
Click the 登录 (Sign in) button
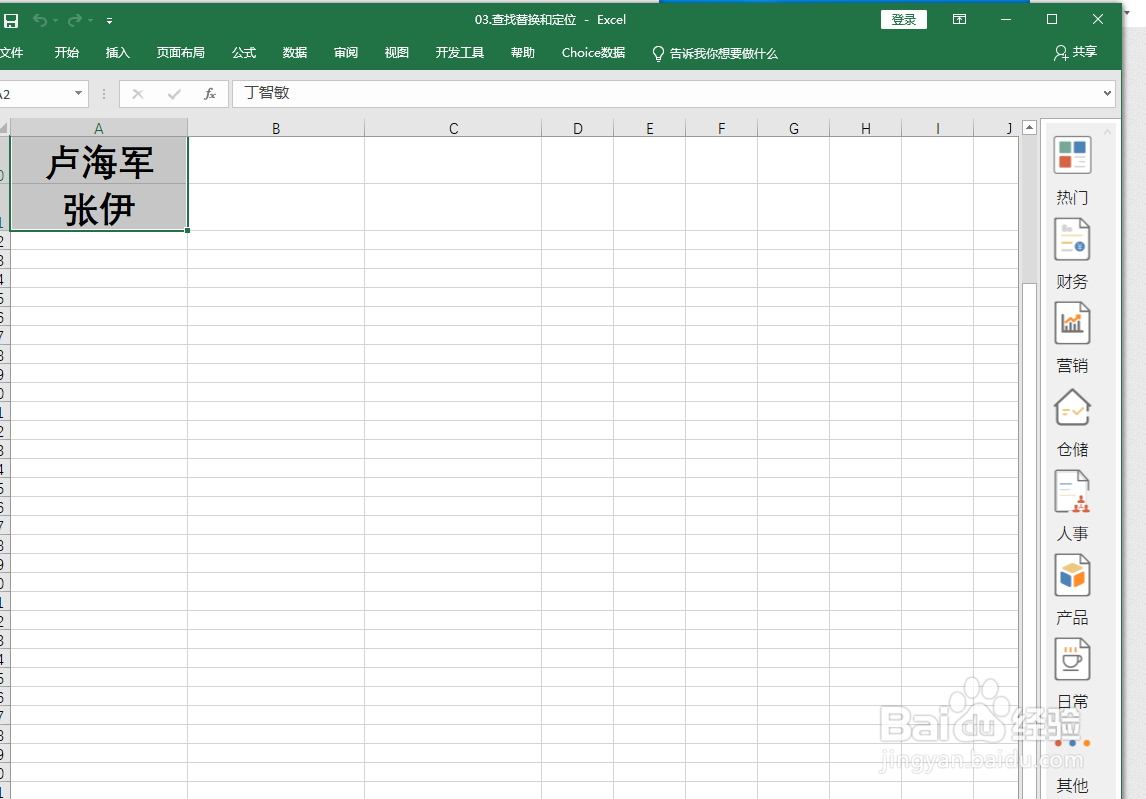pyautogui.click(x=903, y=18)
